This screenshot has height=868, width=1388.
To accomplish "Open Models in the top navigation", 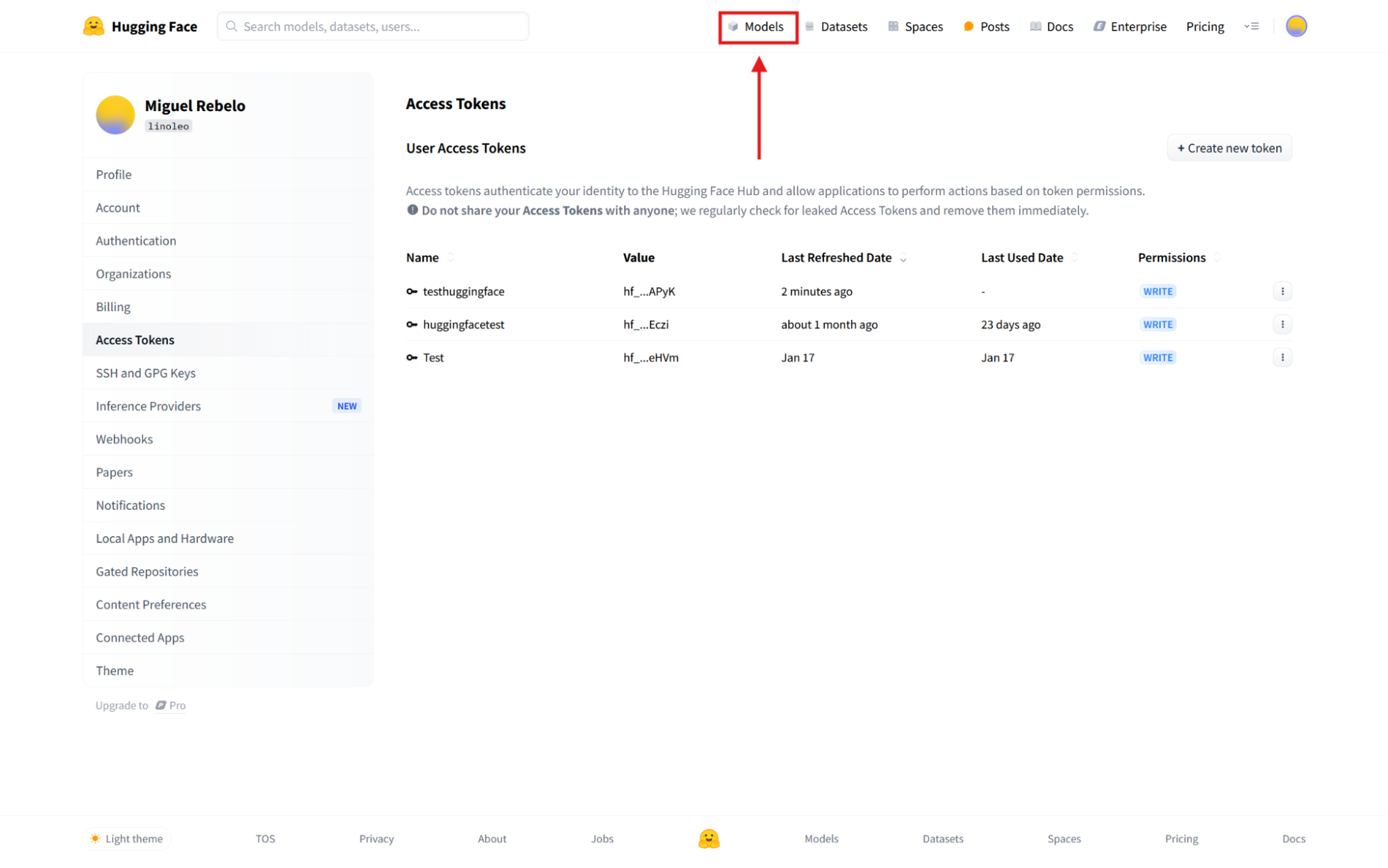I will point(758,26).
